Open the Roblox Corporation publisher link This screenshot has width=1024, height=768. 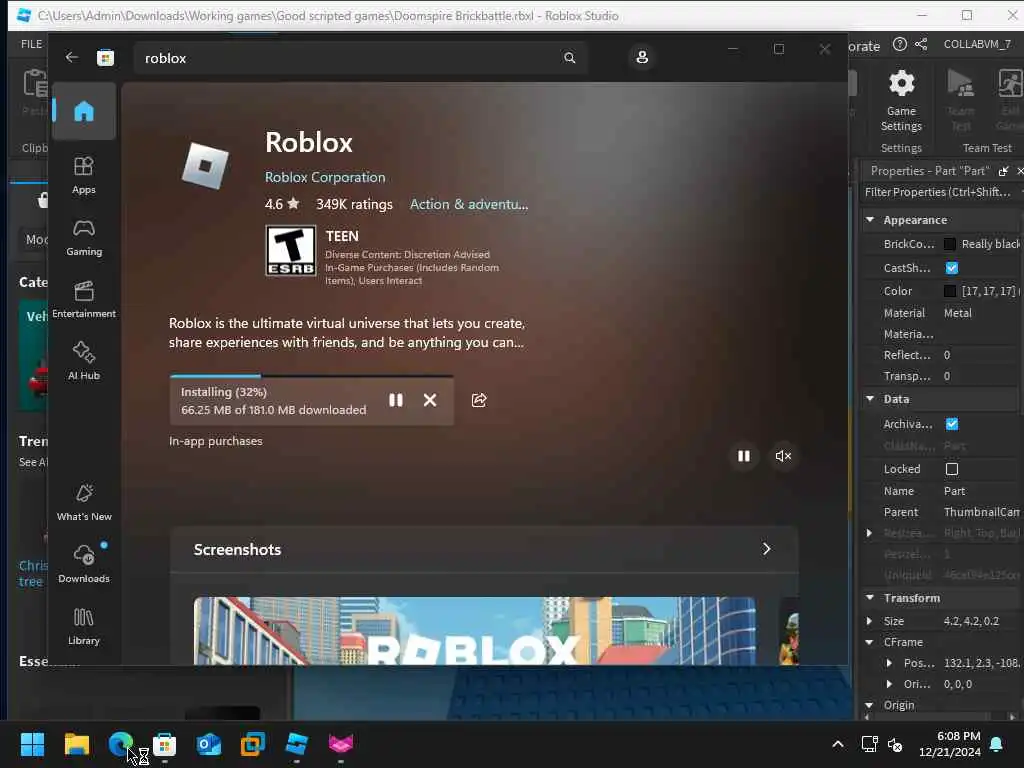pos(325,177)
